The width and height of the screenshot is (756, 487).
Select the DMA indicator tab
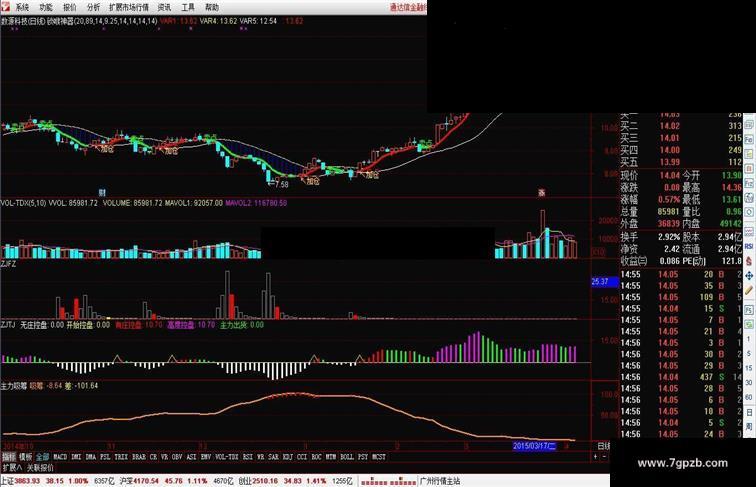(91, 456)
